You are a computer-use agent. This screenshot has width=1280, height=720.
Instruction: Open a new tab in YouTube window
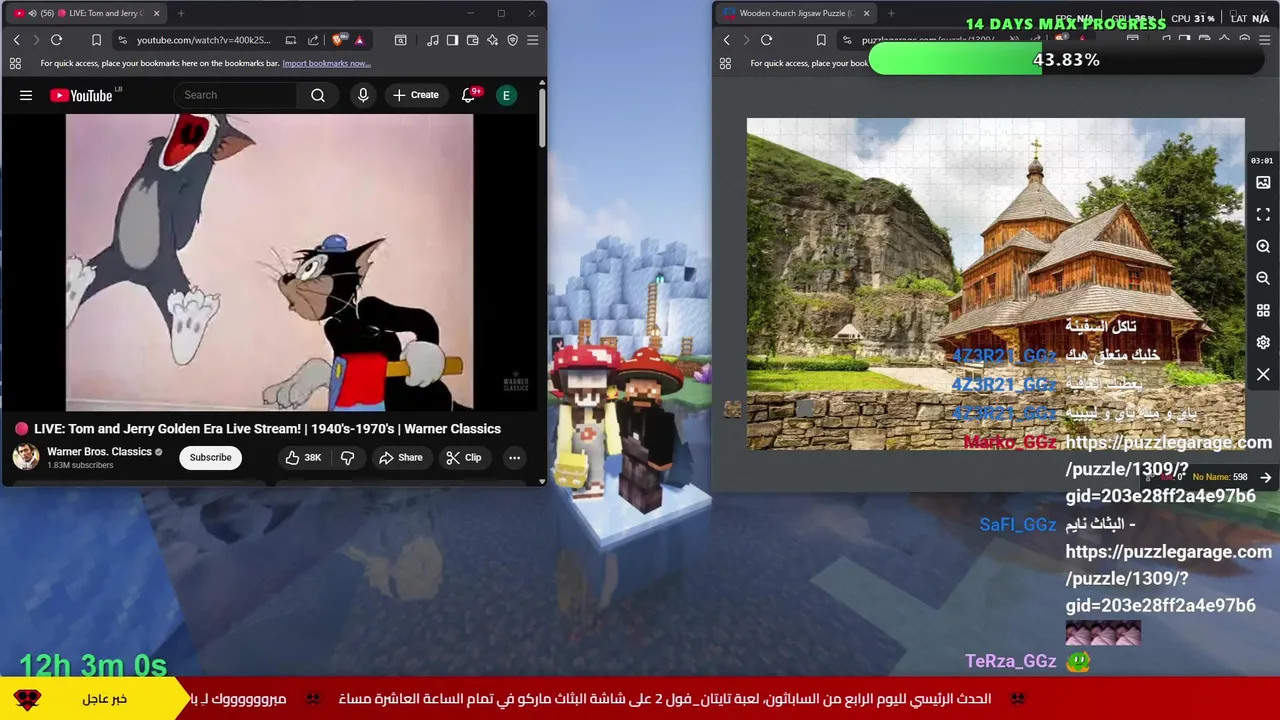(181, 13)
